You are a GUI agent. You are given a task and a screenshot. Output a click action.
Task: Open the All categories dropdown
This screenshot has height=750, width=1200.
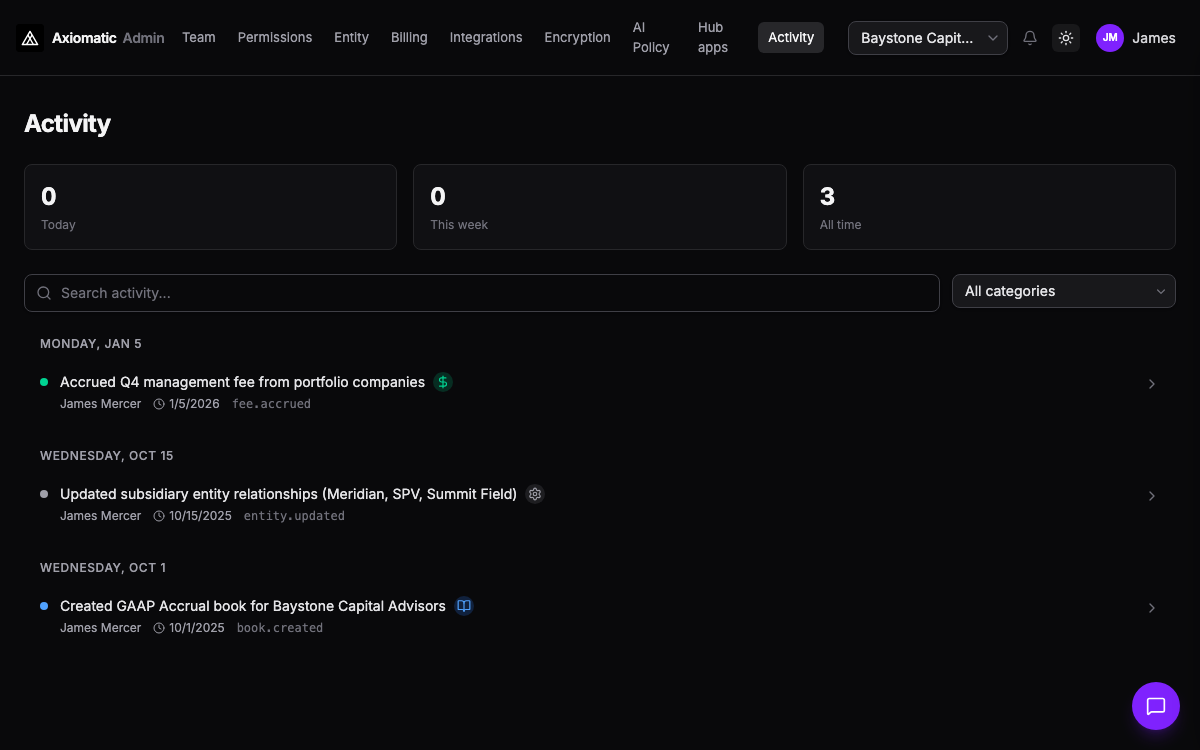(1063, 291)
